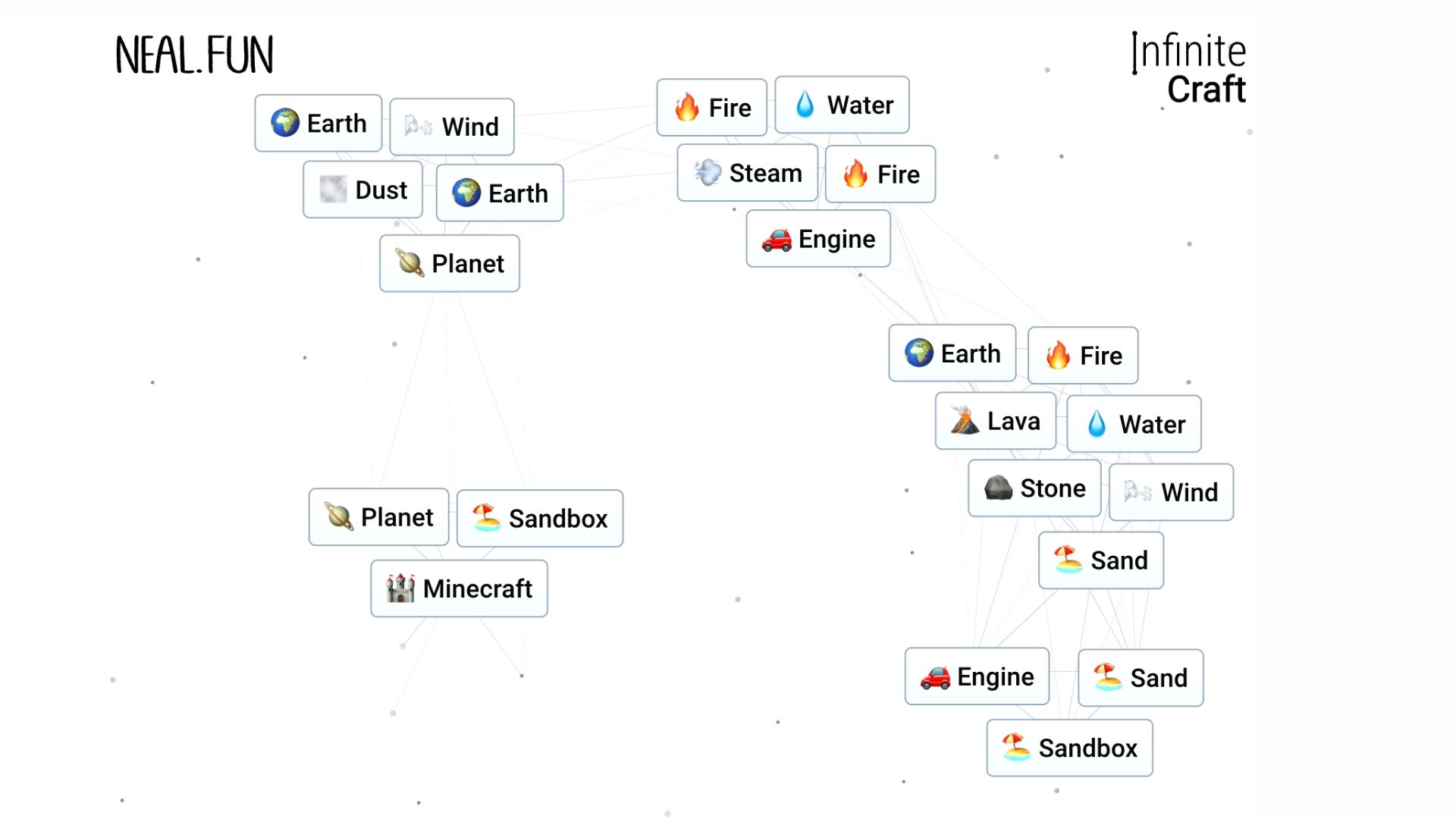Click the red car icon on the top Engine

coord(777,240)
